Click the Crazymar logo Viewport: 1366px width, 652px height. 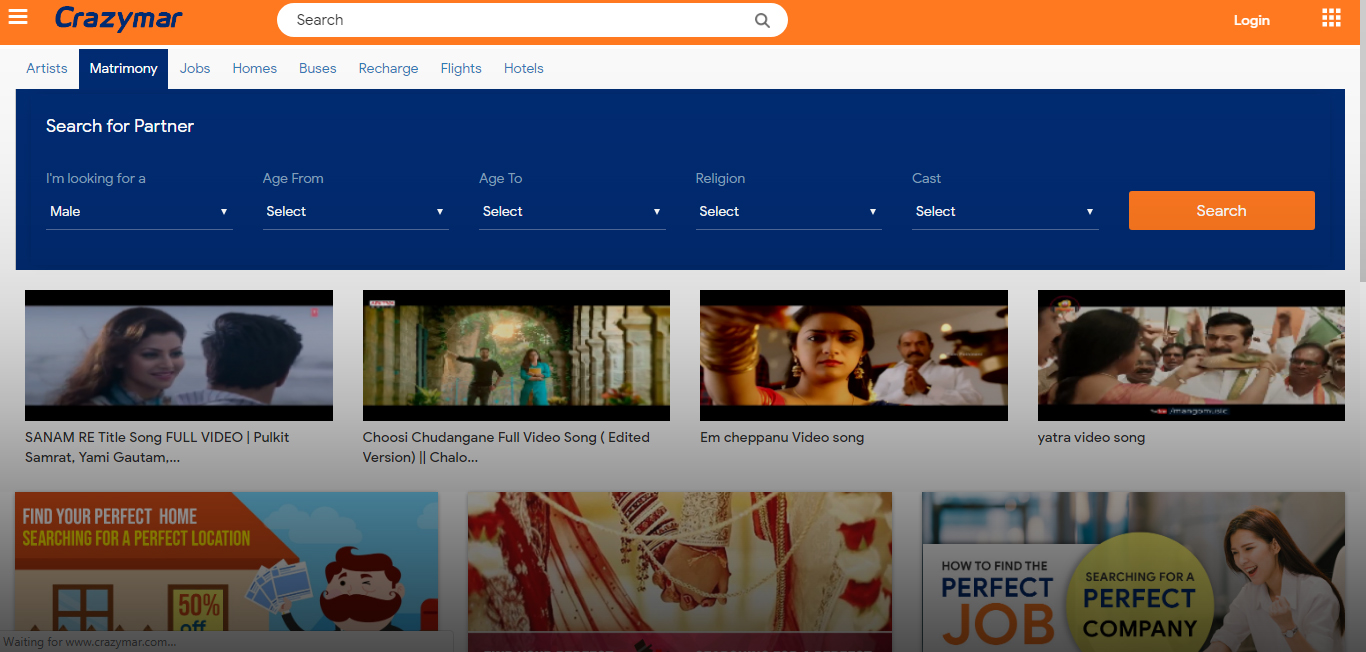tap(119, 19)
